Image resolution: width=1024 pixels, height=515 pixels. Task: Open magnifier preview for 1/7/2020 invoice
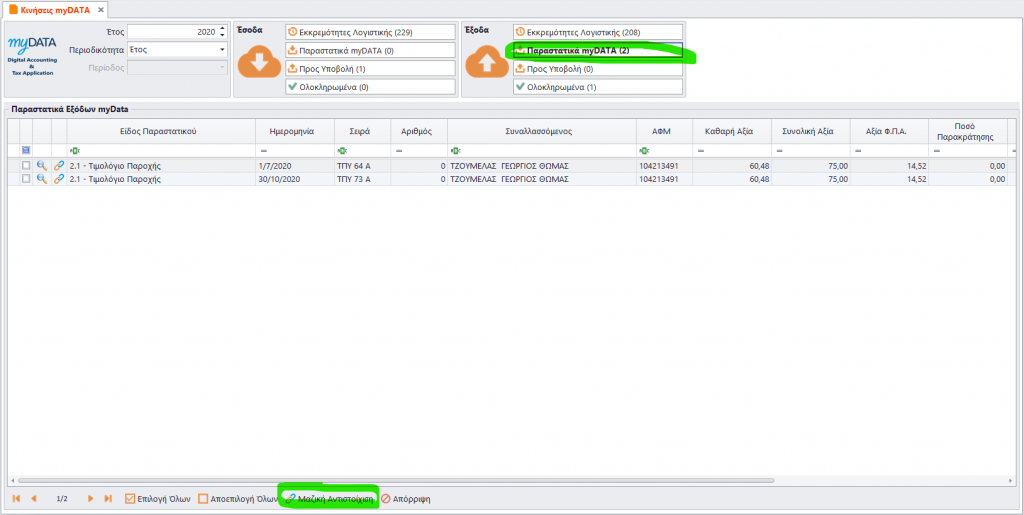point(42,166)
